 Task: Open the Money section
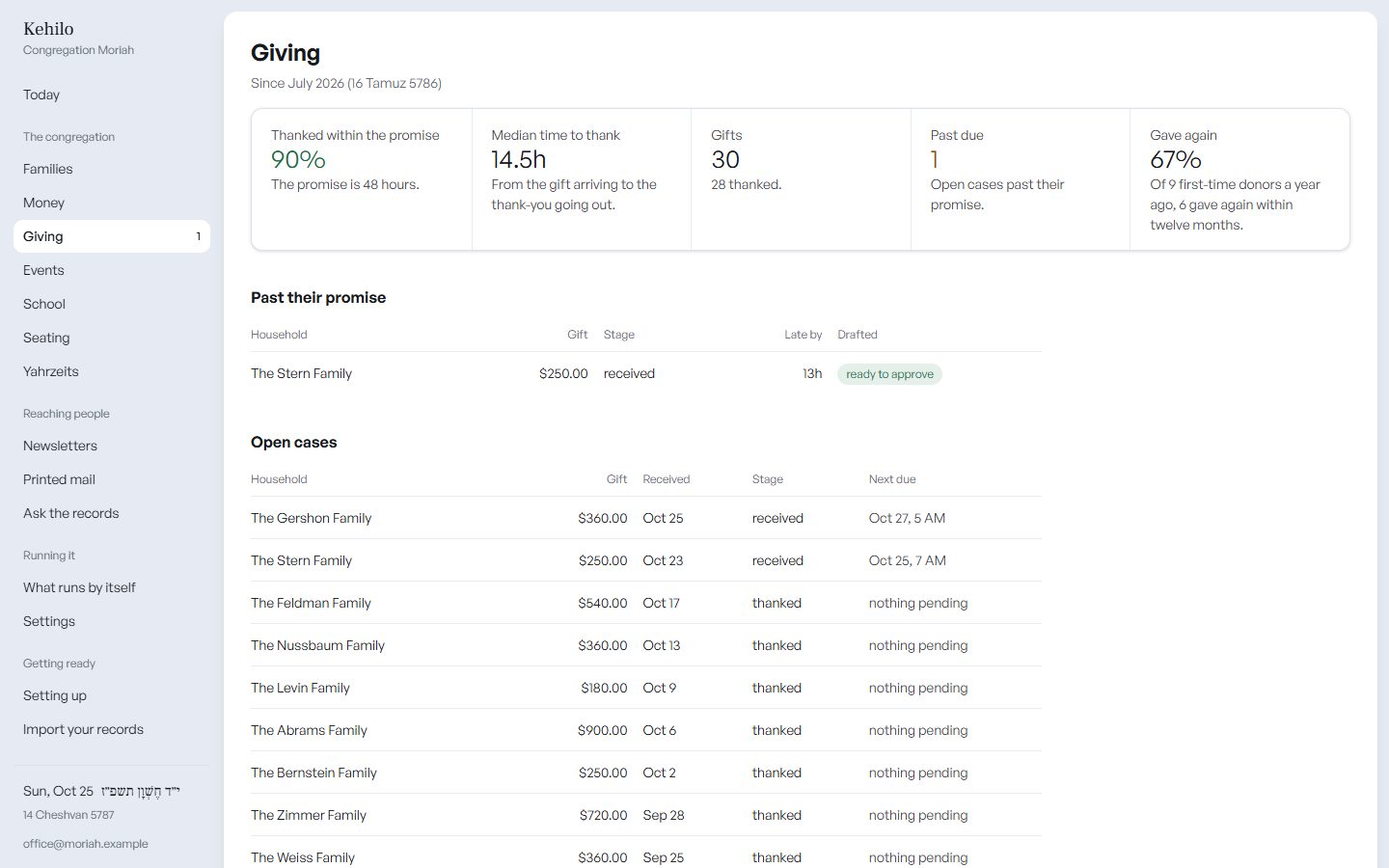[112, 203]
